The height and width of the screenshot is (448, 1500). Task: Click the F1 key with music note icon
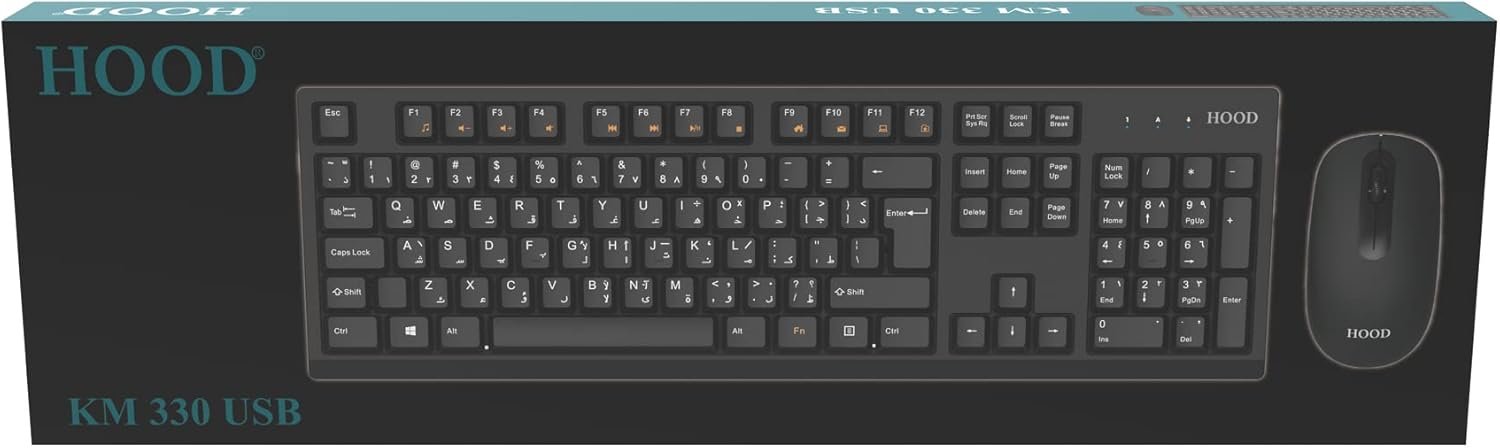(x=418, y=121)
